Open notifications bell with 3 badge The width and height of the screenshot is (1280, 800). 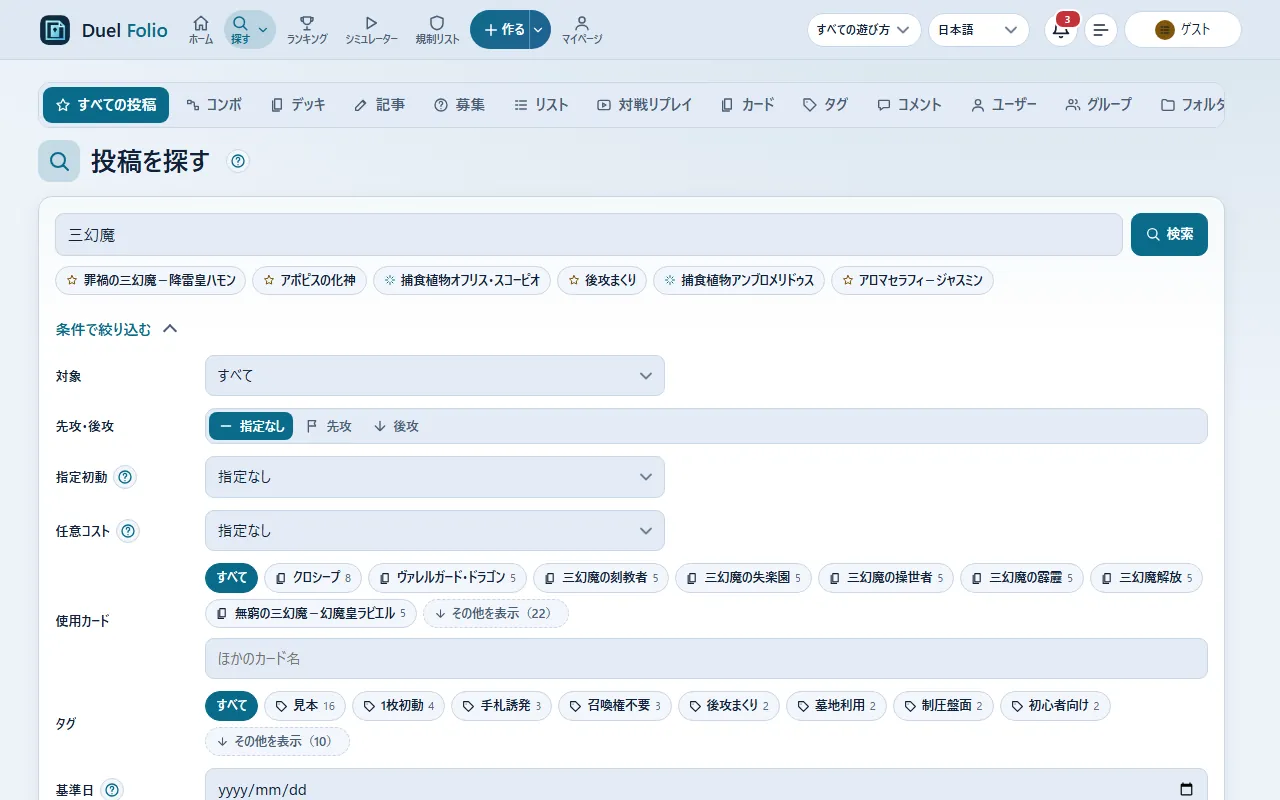point(1061,30)
